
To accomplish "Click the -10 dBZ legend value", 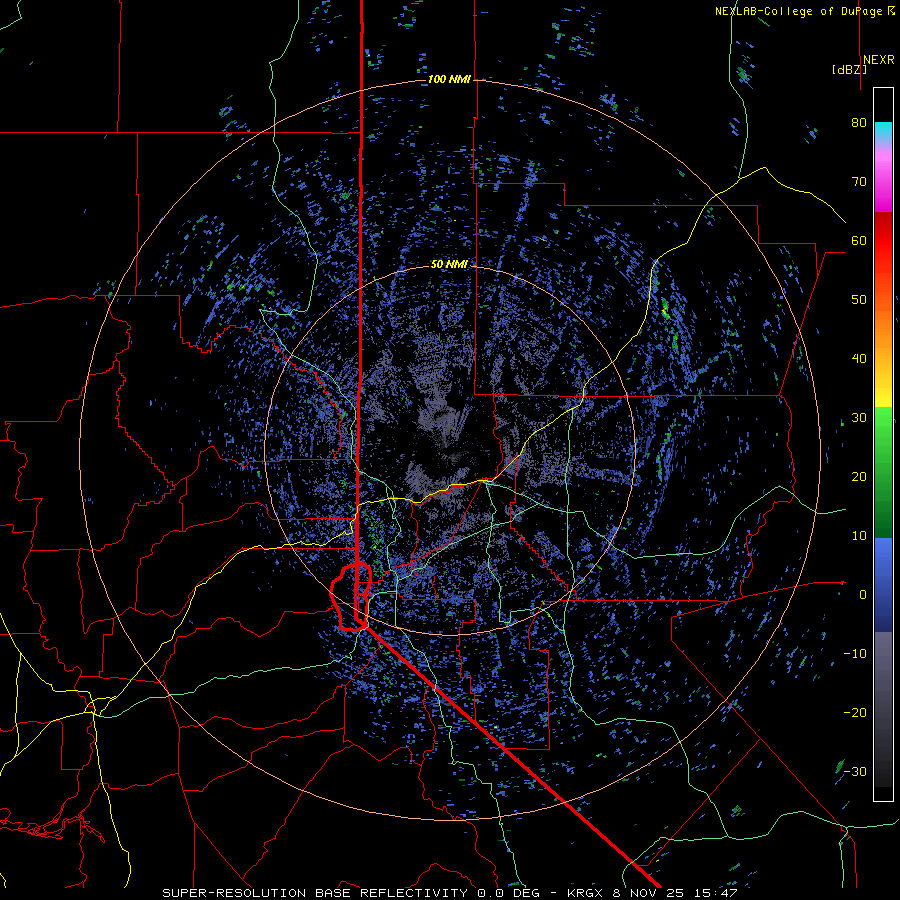I will pyautogui.click(x=855, y=653).
